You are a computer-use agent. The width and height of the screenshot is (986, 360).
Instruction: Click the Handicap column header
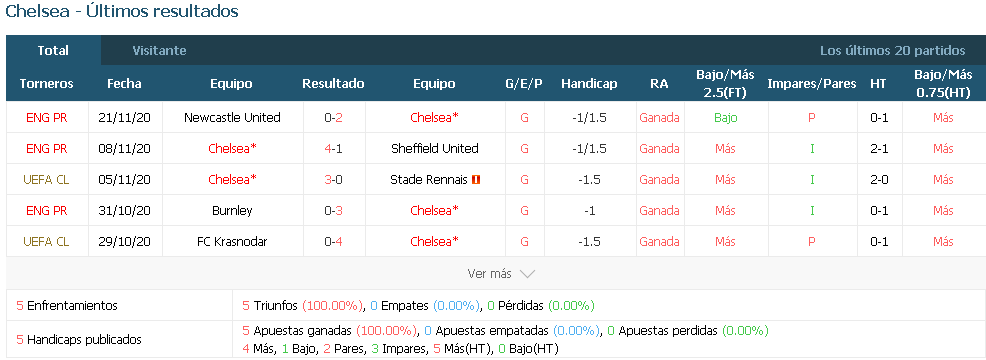pyautogui.click(x=589, y=84)
